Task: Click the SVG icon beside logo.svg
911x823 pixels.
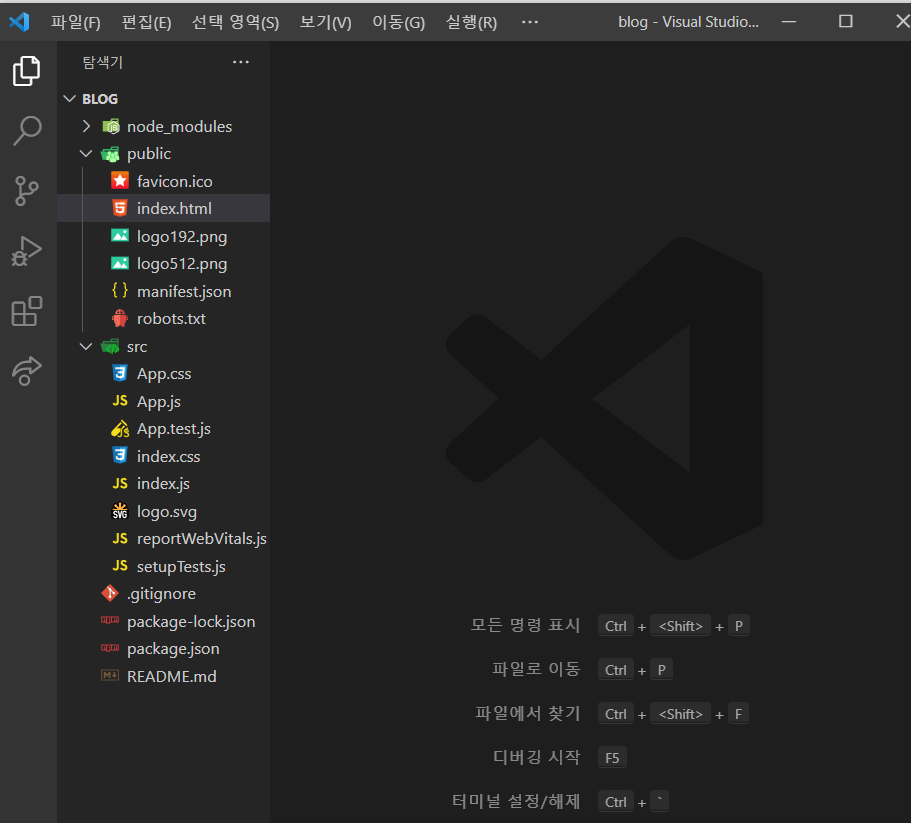Action: (120, 511)
